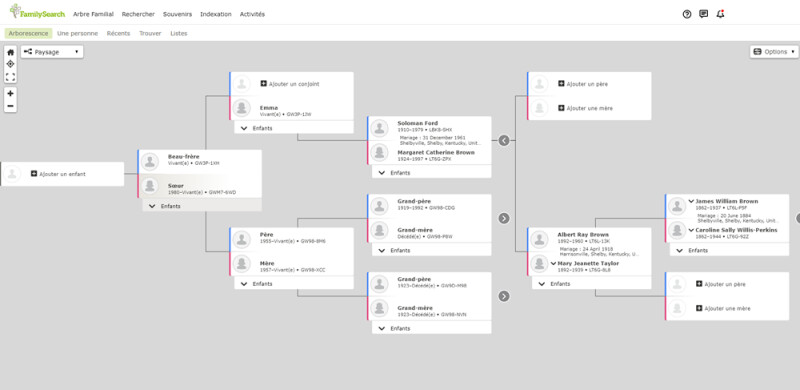Expand Enfants under Albert Ray Brown couple
The height and width of the screenshot is (390, 800).
pos(592,283)
